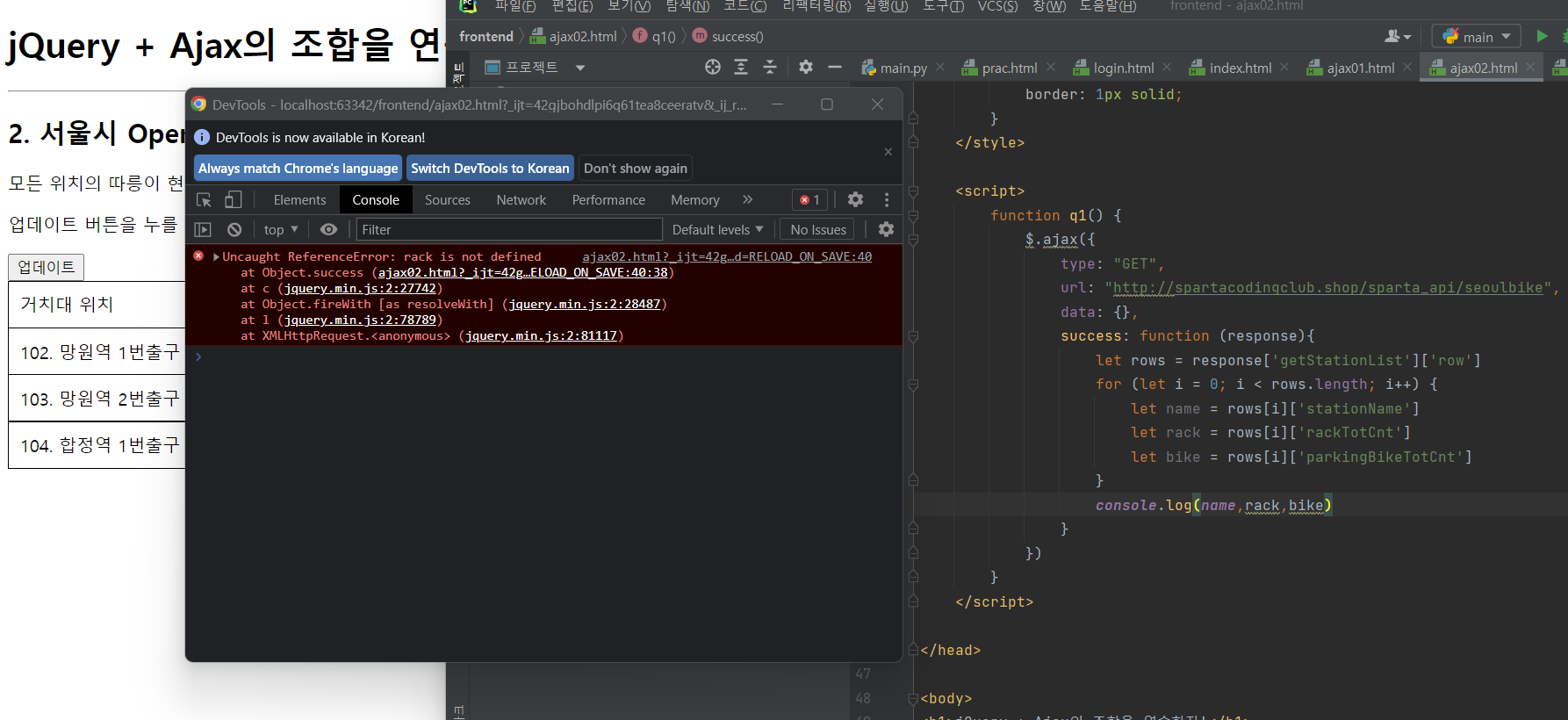Clear the console with the clear icon
1568x720 pixels.
click(234, 229)
